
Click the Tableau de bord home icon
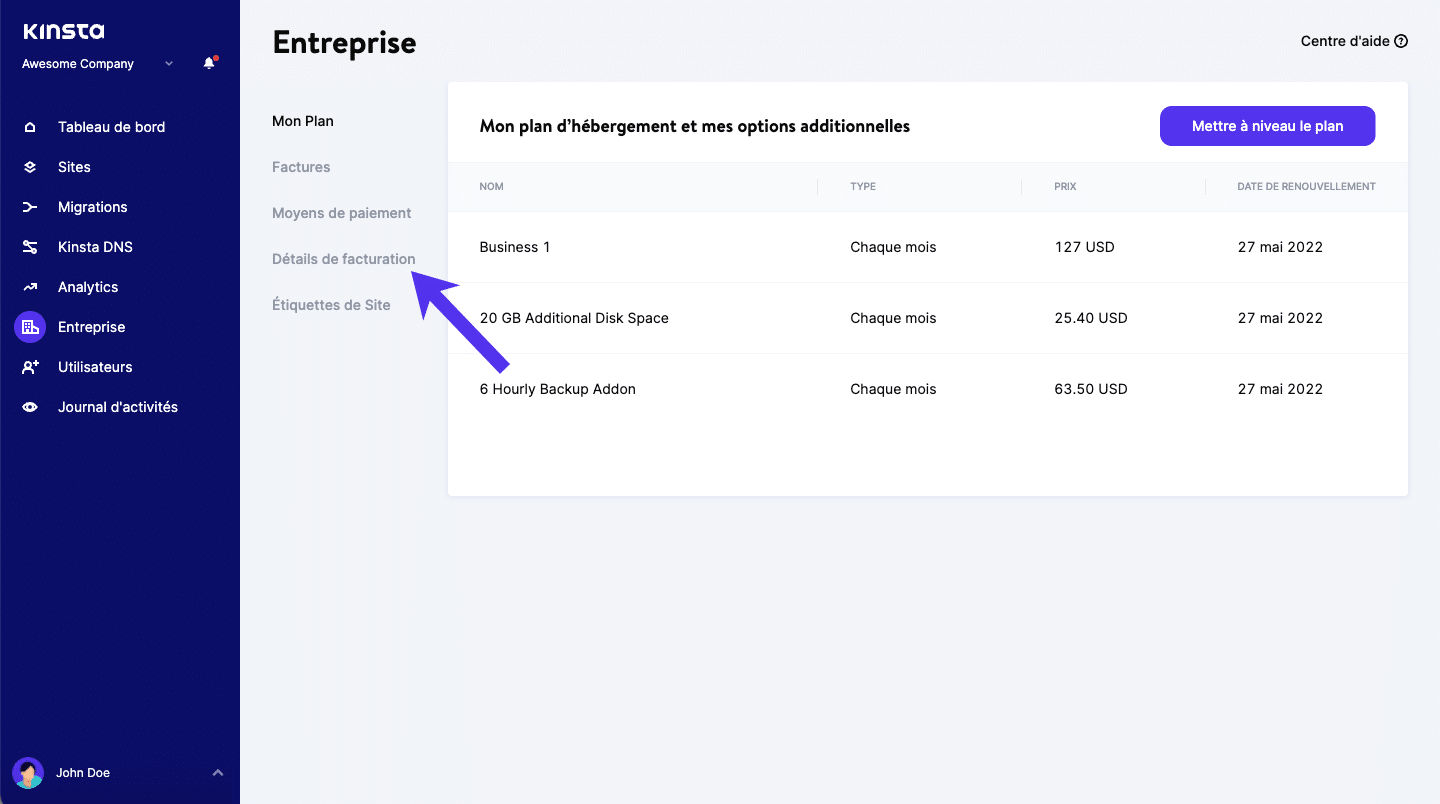pyautogui.click(x=30, y=127)
